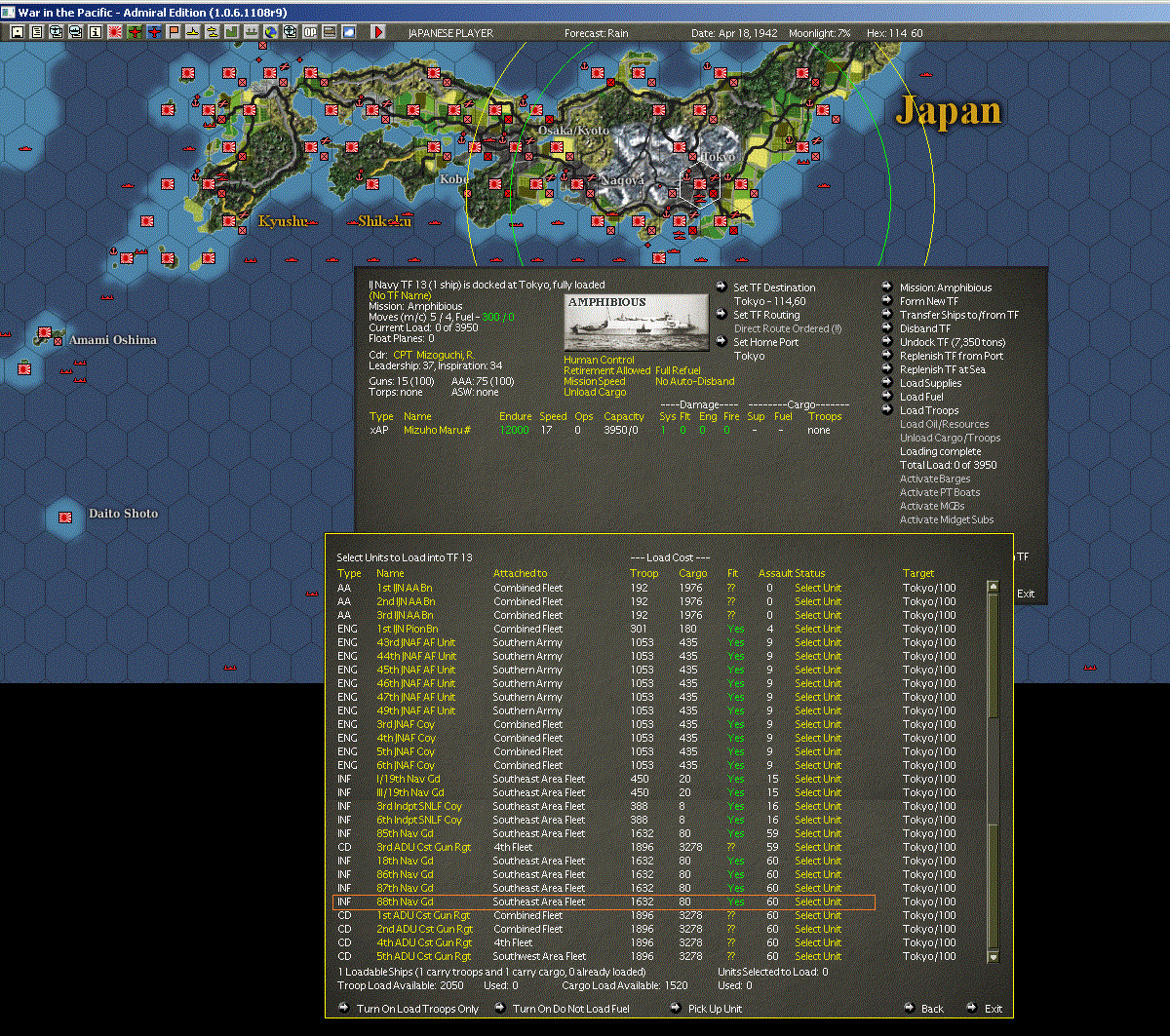Click Back in the load dialog

click(x=932, y=1009)
